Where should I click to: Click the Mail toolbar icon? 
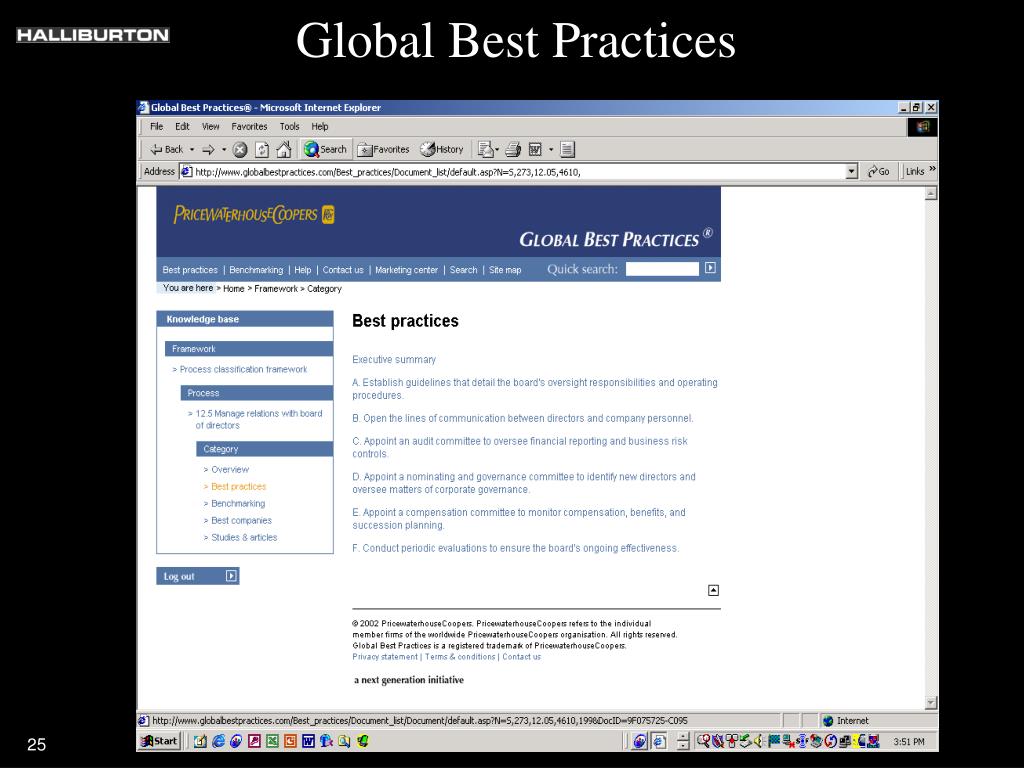pos(485,150)
